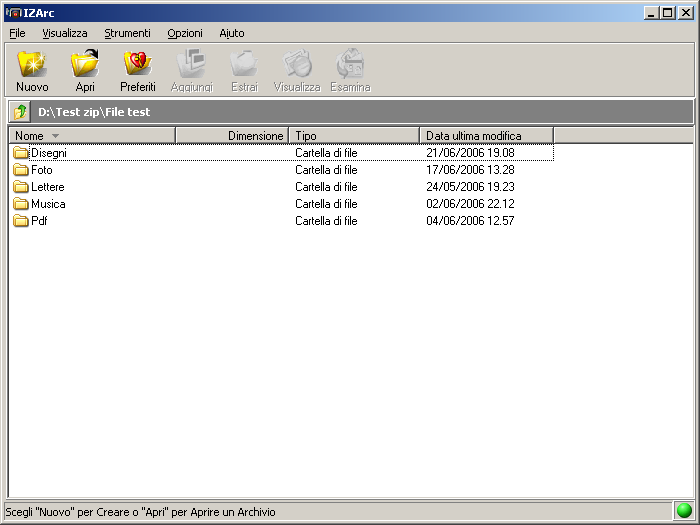Click Cartella di file in Lettere row
700x525 pixels.
[326, 187]
